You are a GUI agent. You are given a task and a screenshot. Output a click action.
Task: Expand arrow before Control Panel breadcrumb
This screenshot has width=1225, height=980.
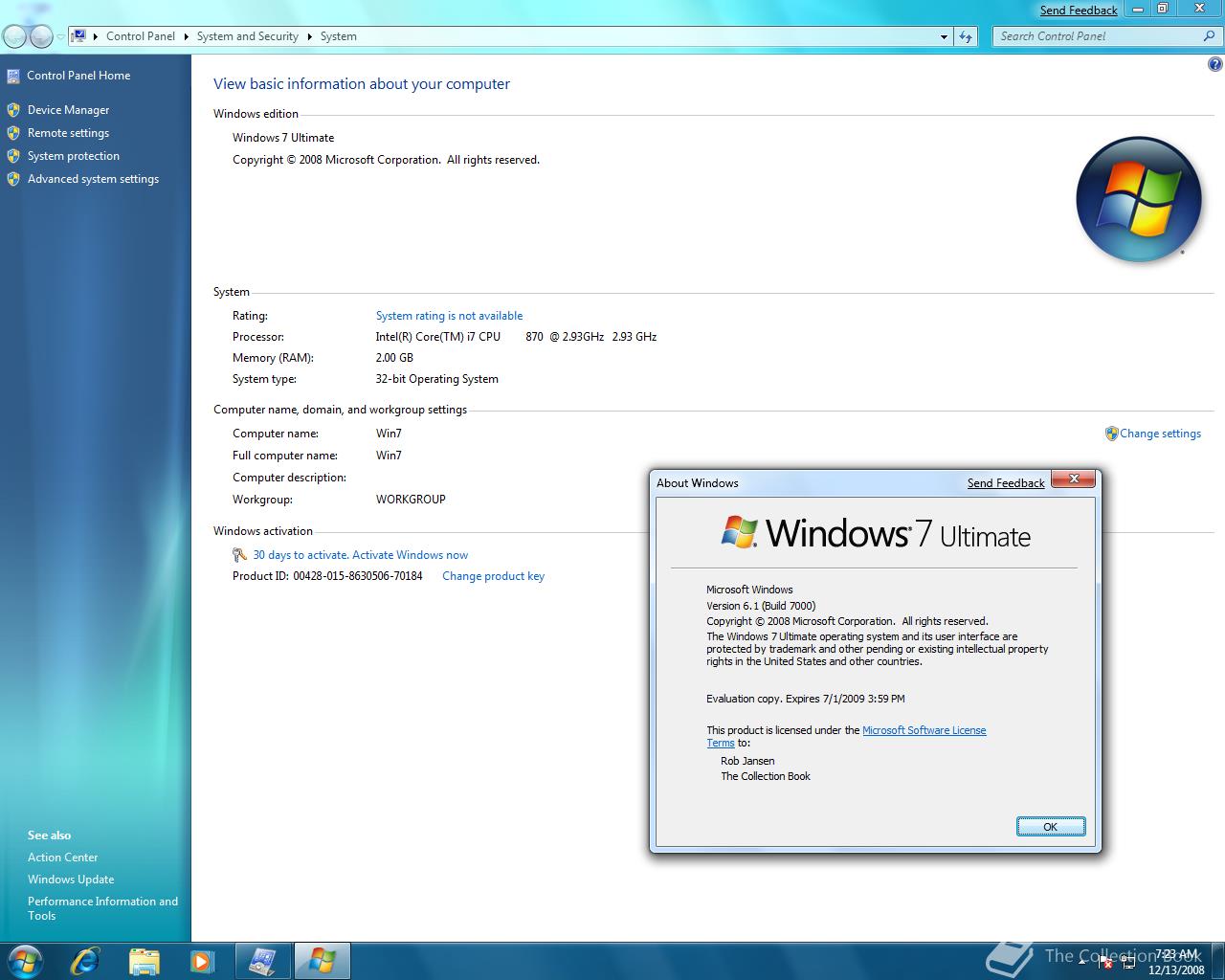coord(96,36)
